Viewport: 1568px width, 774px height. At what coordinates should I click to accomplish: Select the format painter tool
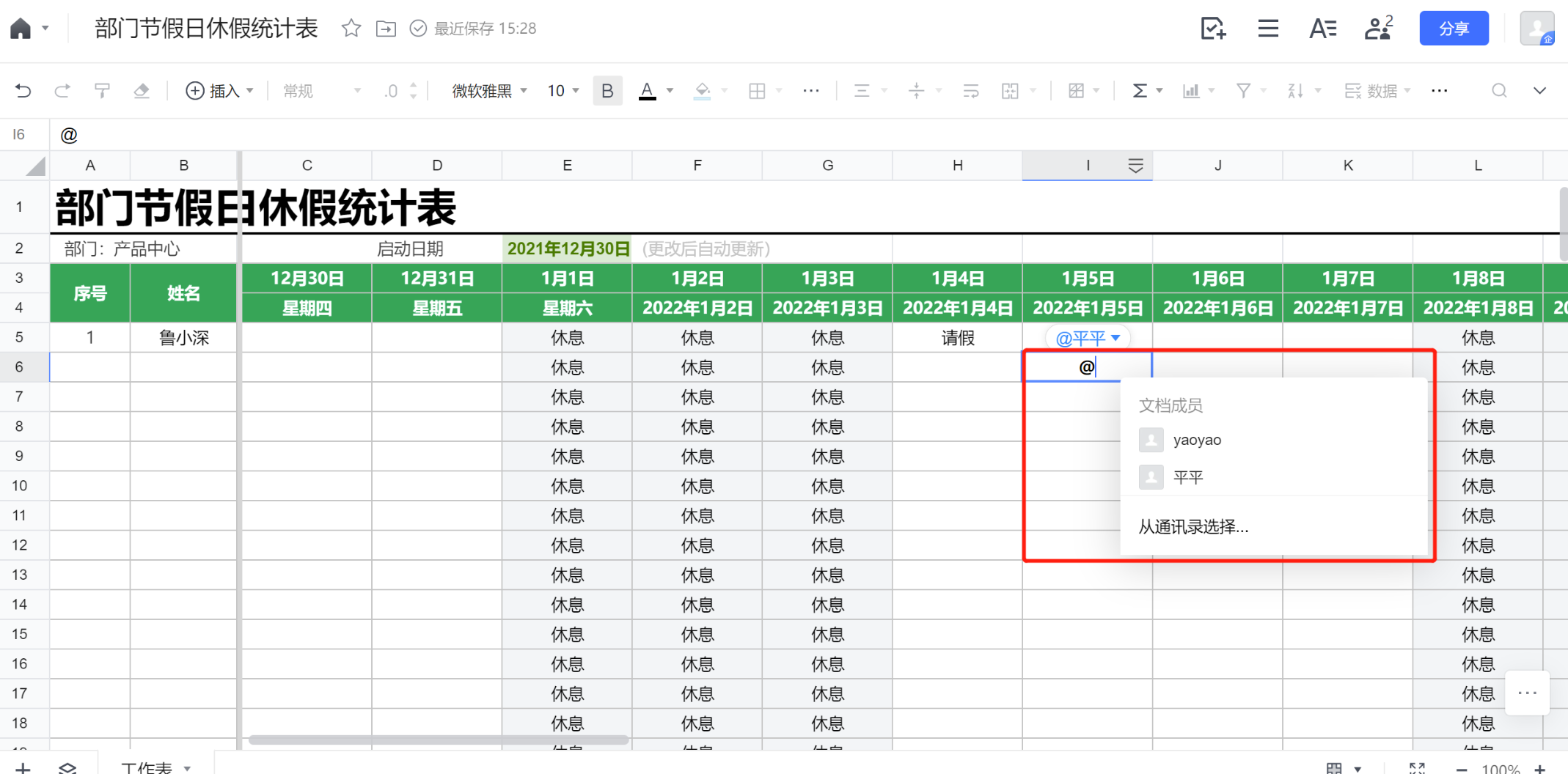102,91
